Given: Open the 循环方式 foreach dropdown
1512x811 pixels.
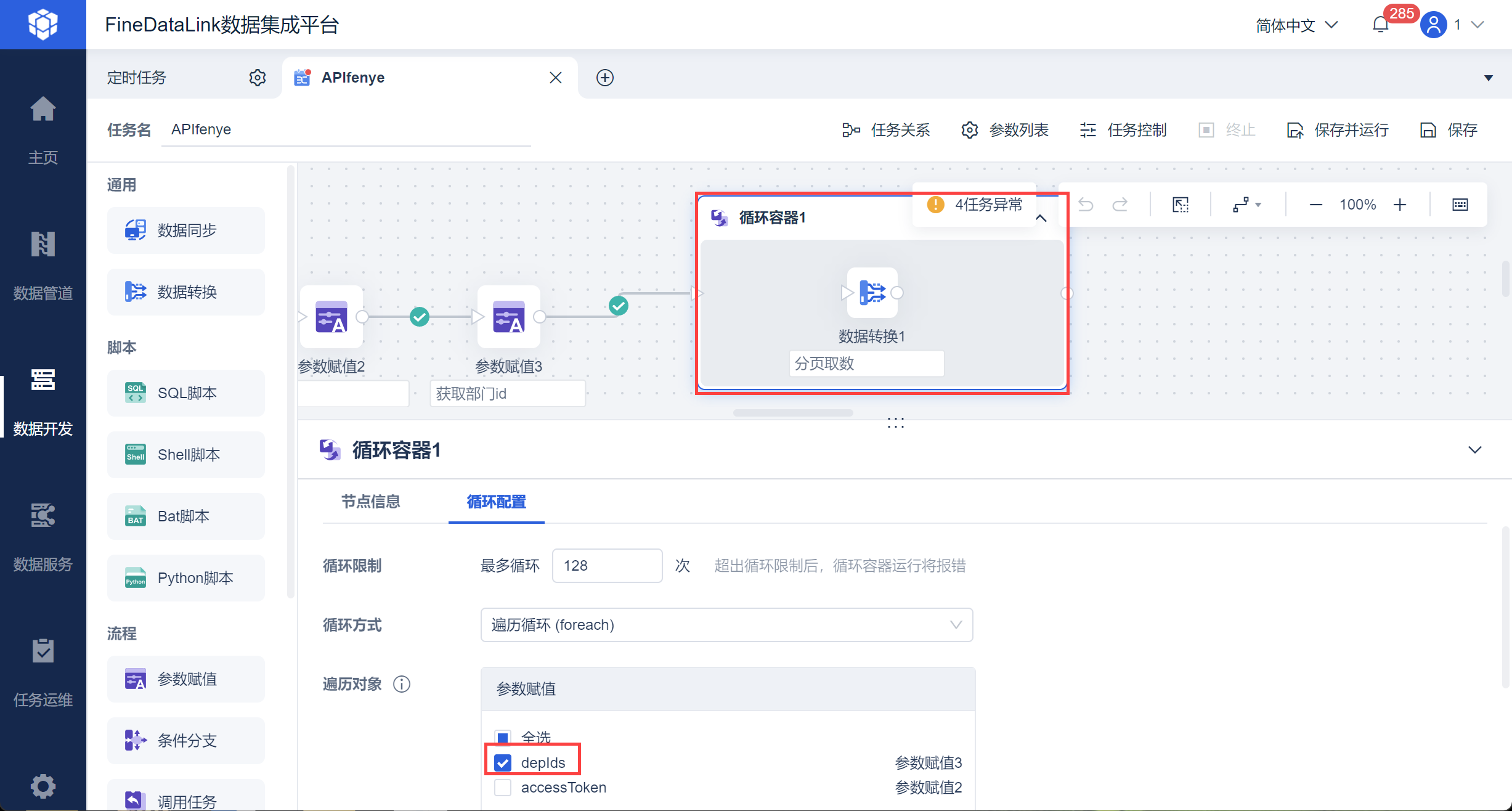Looking at the screenshot, I should pos(726,625).
